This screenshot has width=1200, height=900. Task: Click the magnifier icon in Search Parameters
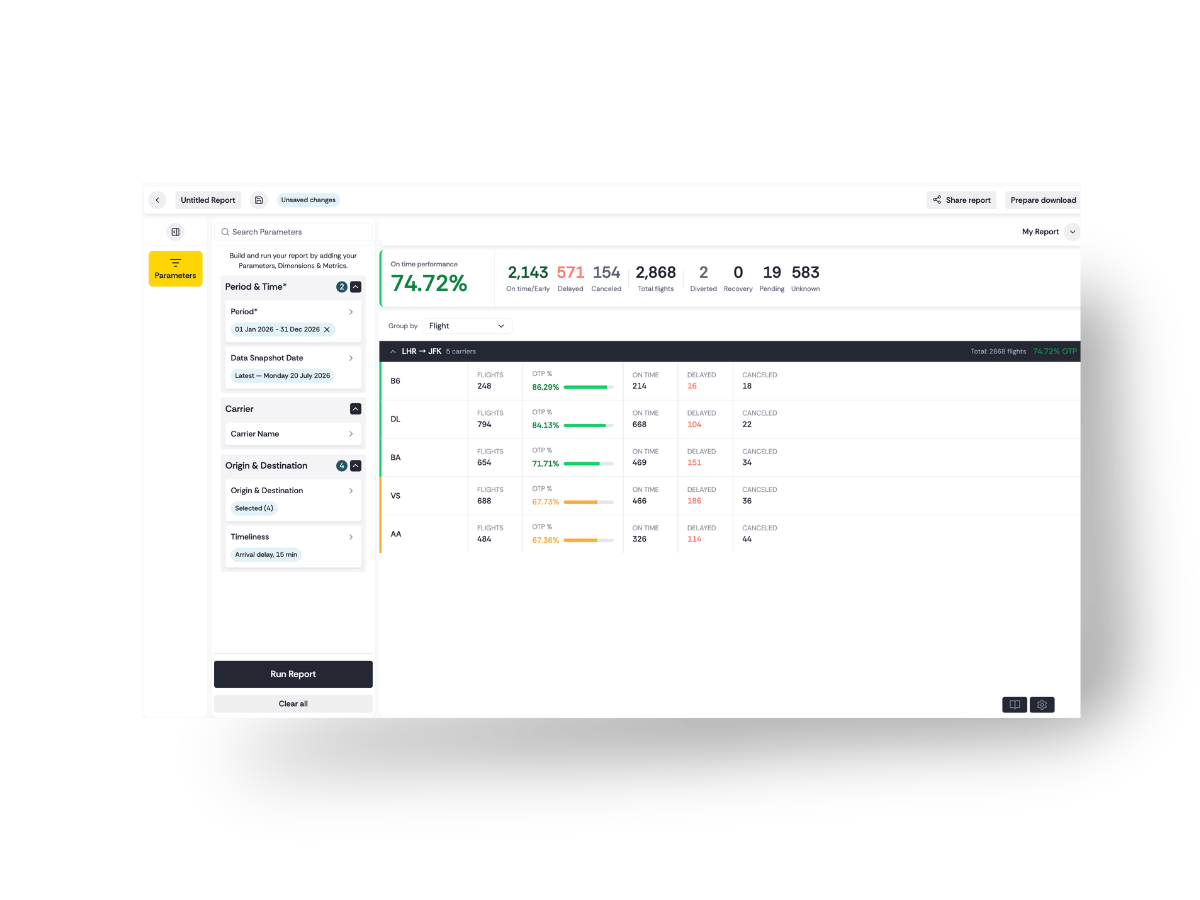[225, 232]
